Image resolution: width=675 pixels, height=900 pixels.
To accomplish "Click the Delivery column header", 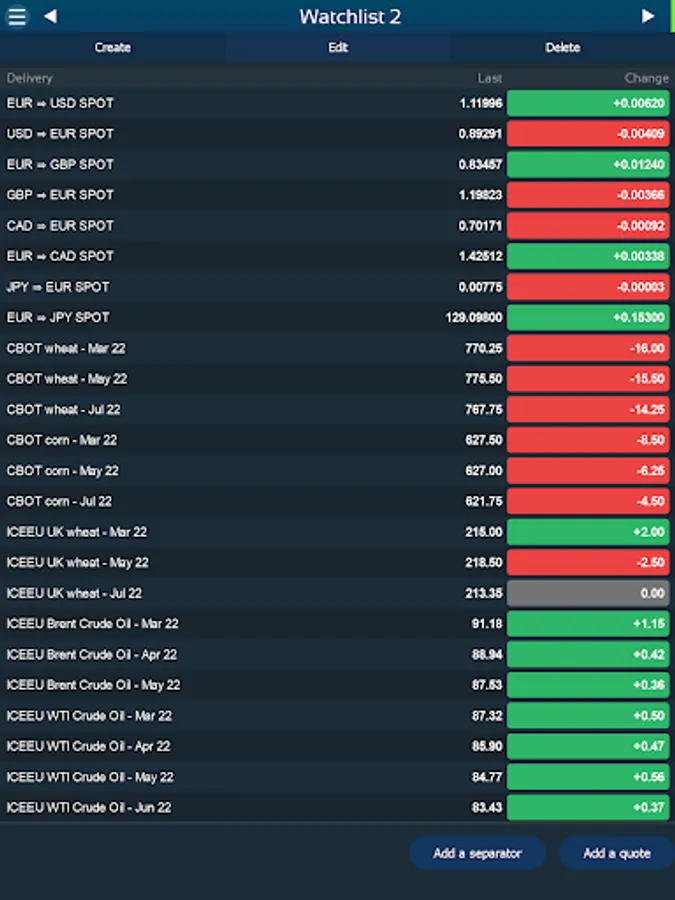I will 30,78.
